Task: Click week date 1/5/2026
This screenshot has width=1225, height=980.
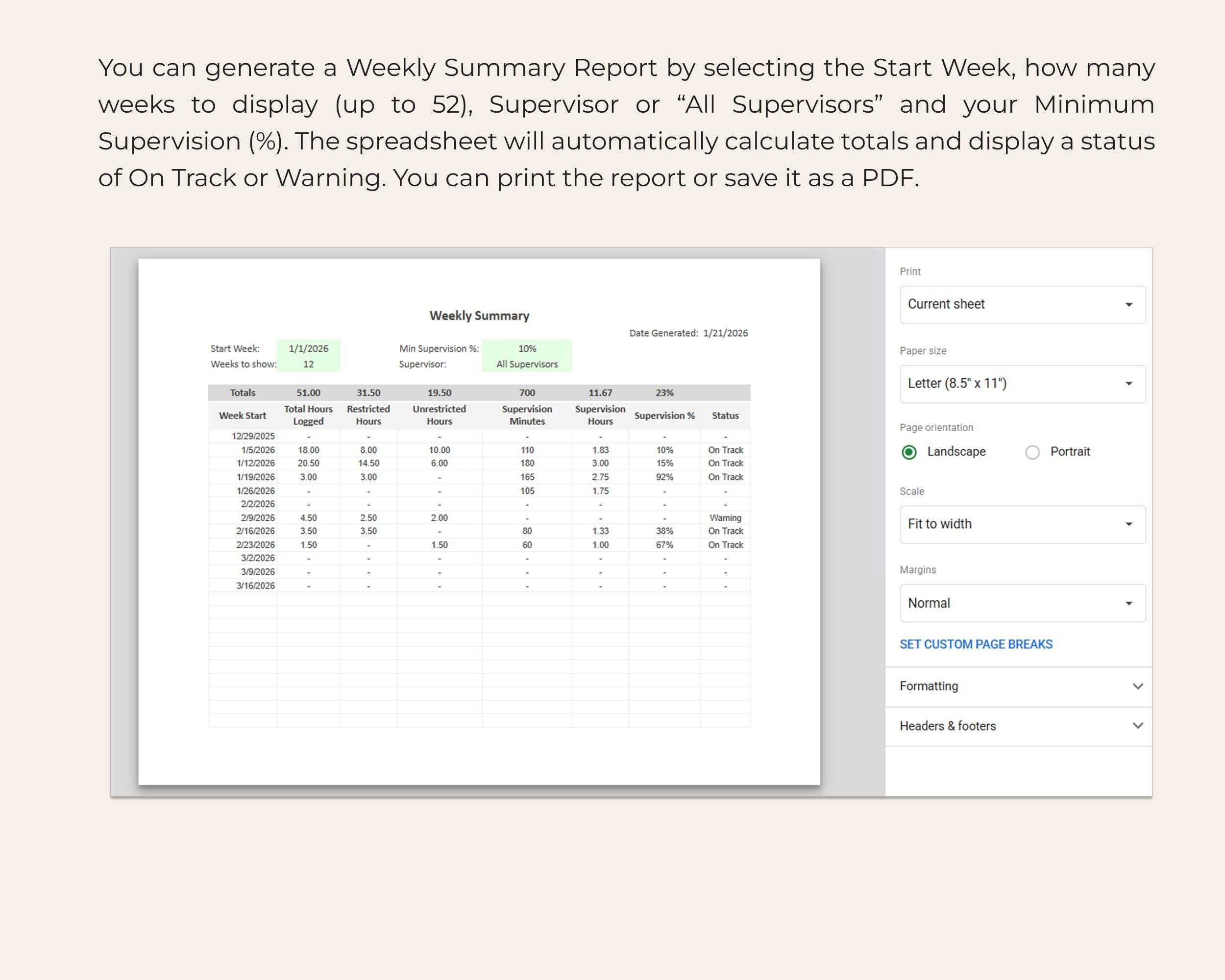Action: (258, 450)
